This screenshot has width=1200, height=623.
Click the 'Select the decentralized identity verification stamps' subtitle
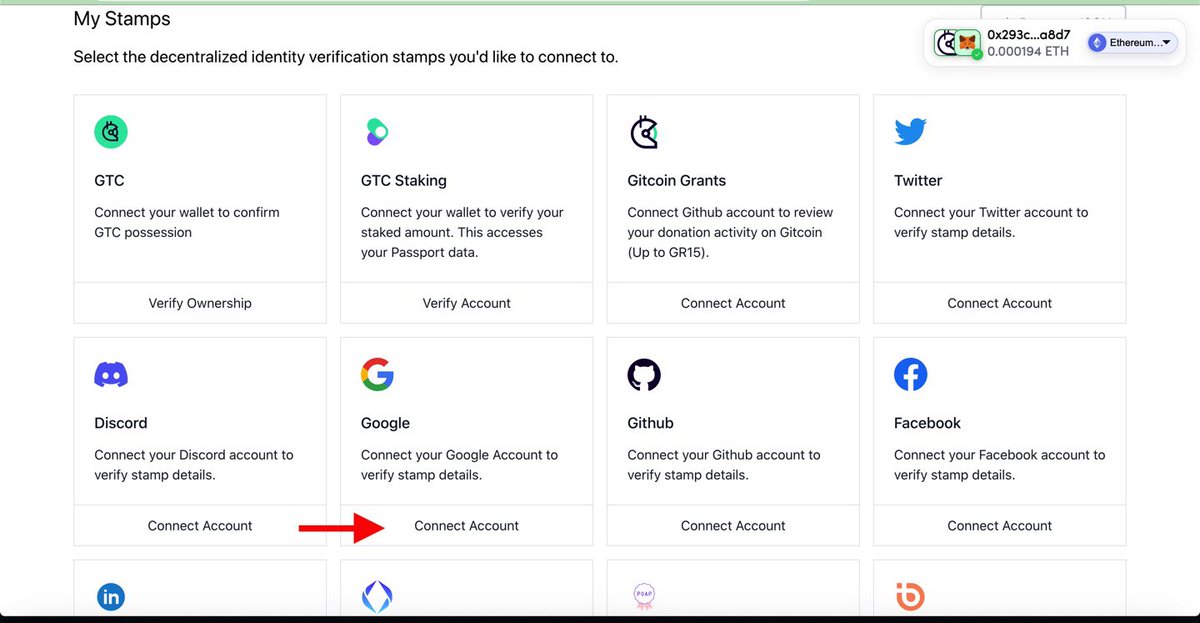click(346, 58)
